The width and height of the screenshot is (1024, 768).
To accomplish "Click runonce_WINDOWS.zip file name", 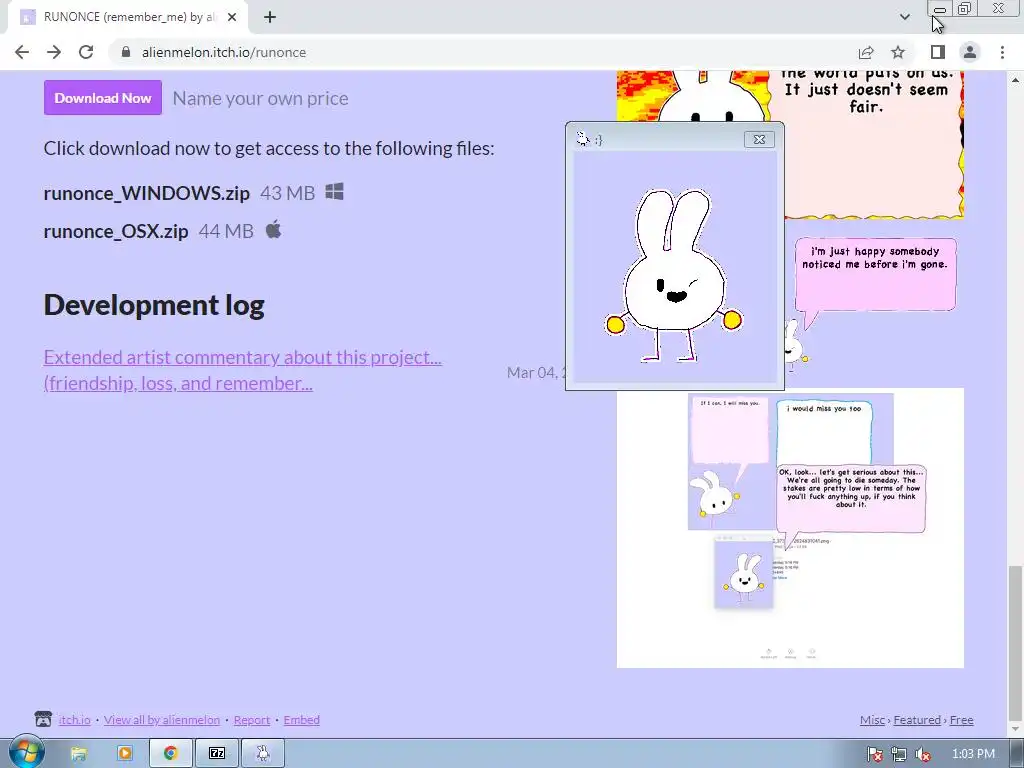I will 147,193.
